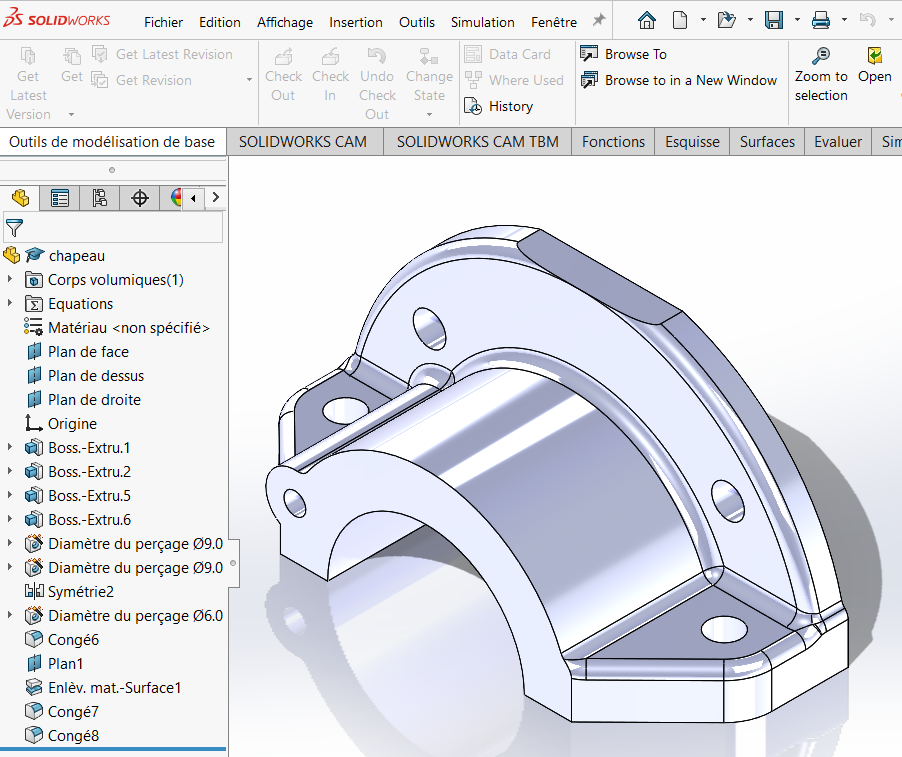
Task: Open the Open-file dropdown arrow
Action: [750, 20]
